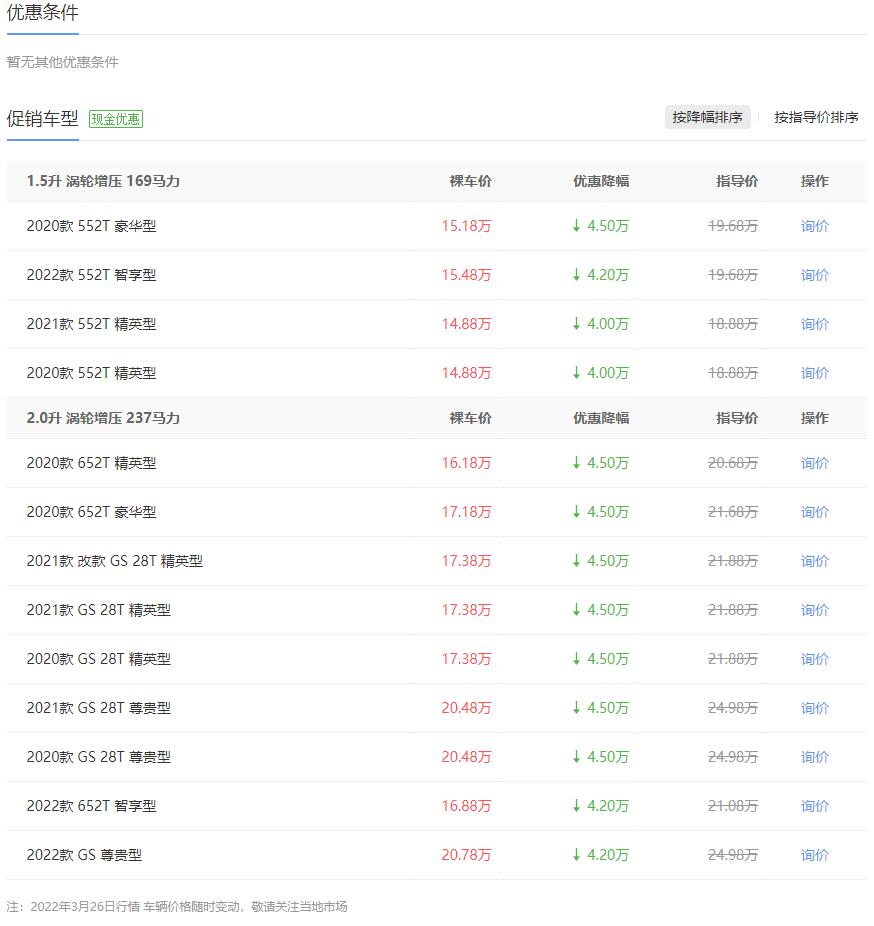This screenshot has width=874, height=926.
Task: Click the 4.00万 discount for 2021款 552T 精英型
Action: (x=601, y=324)
